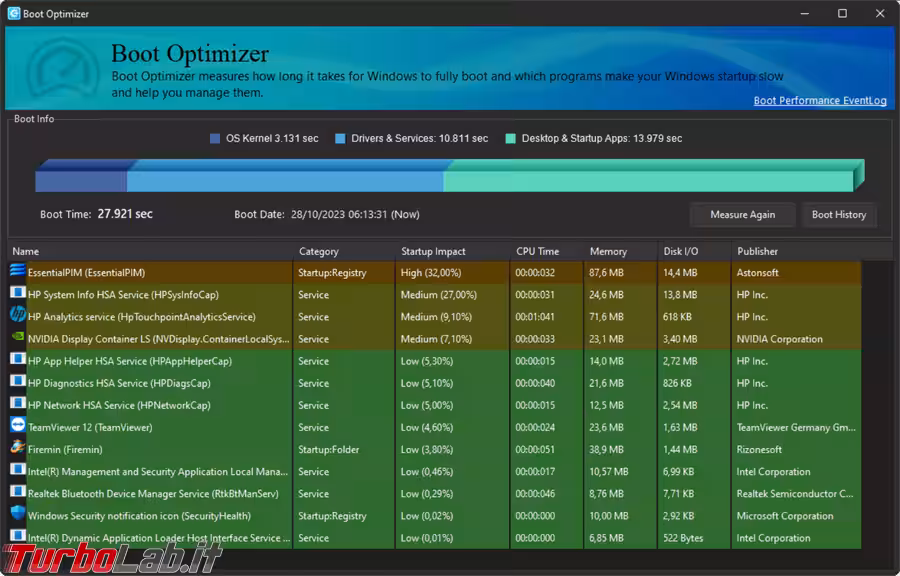This screenshot has height=576, width=900.
Task: Click the Firemin icon in list
Action: (17, 449)
